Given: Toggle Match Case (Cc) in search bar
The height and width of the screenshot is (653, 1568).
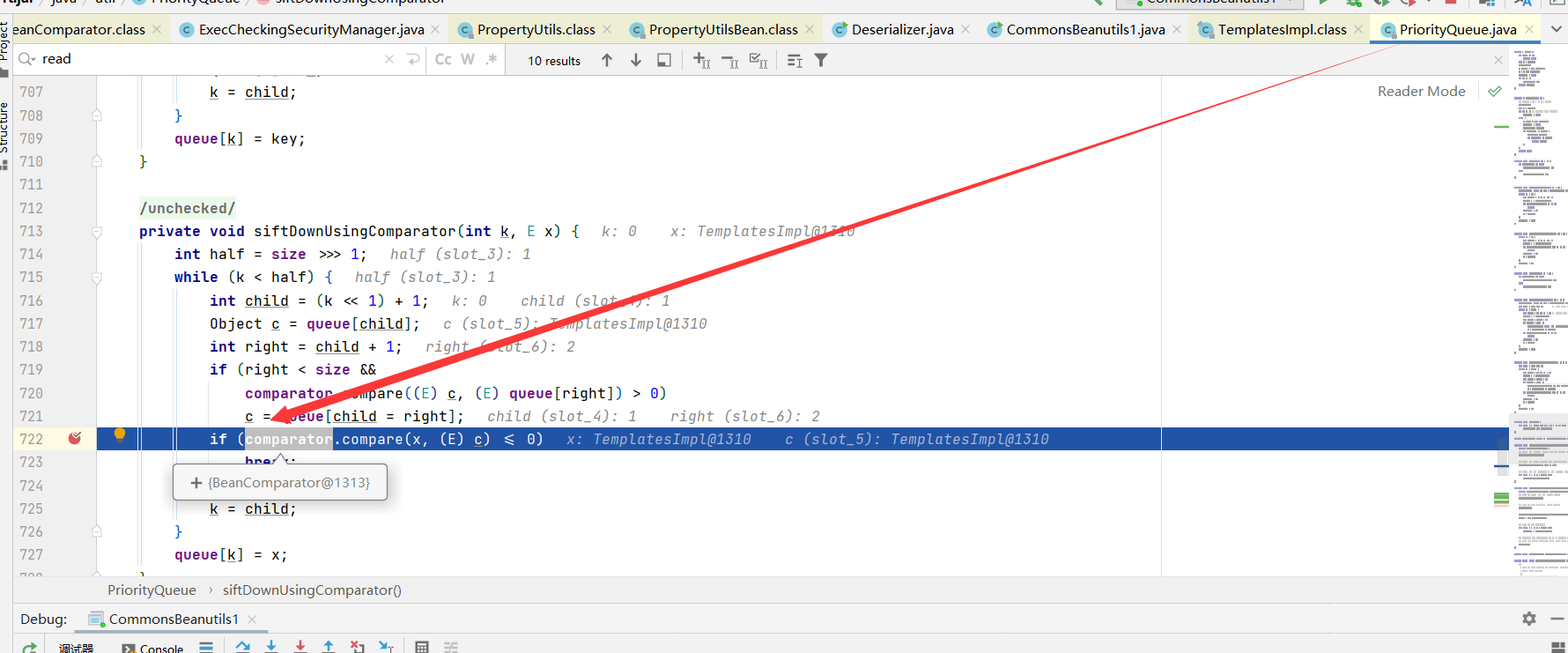Looking at the screenshot, I should [443, 59].
